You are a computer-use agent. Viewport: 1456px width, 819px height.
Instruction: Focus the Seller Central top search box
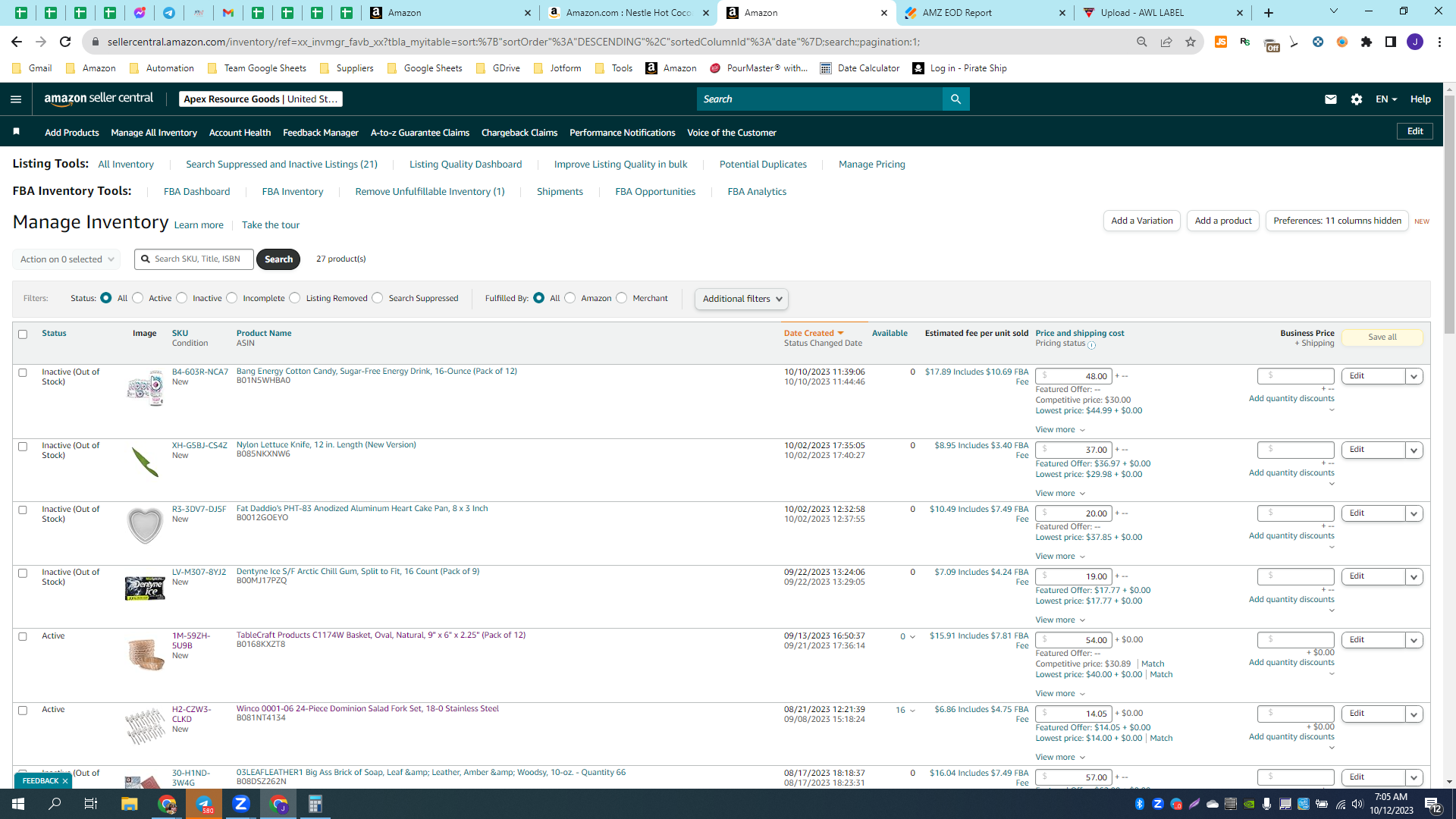click(x=819, y=99)
